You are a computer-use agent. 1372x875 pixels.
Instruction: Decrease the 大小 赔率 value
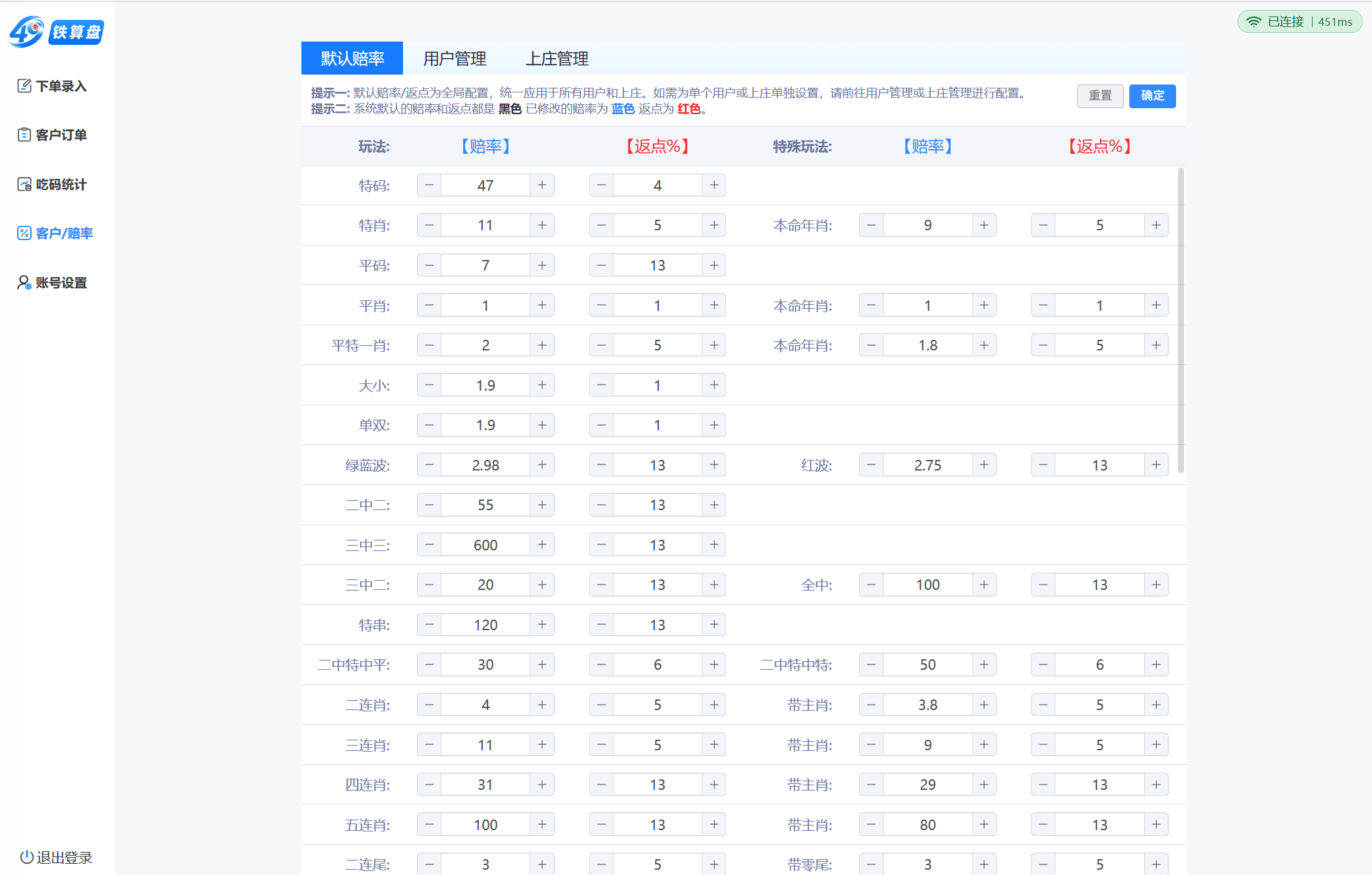tap(429, 385)
